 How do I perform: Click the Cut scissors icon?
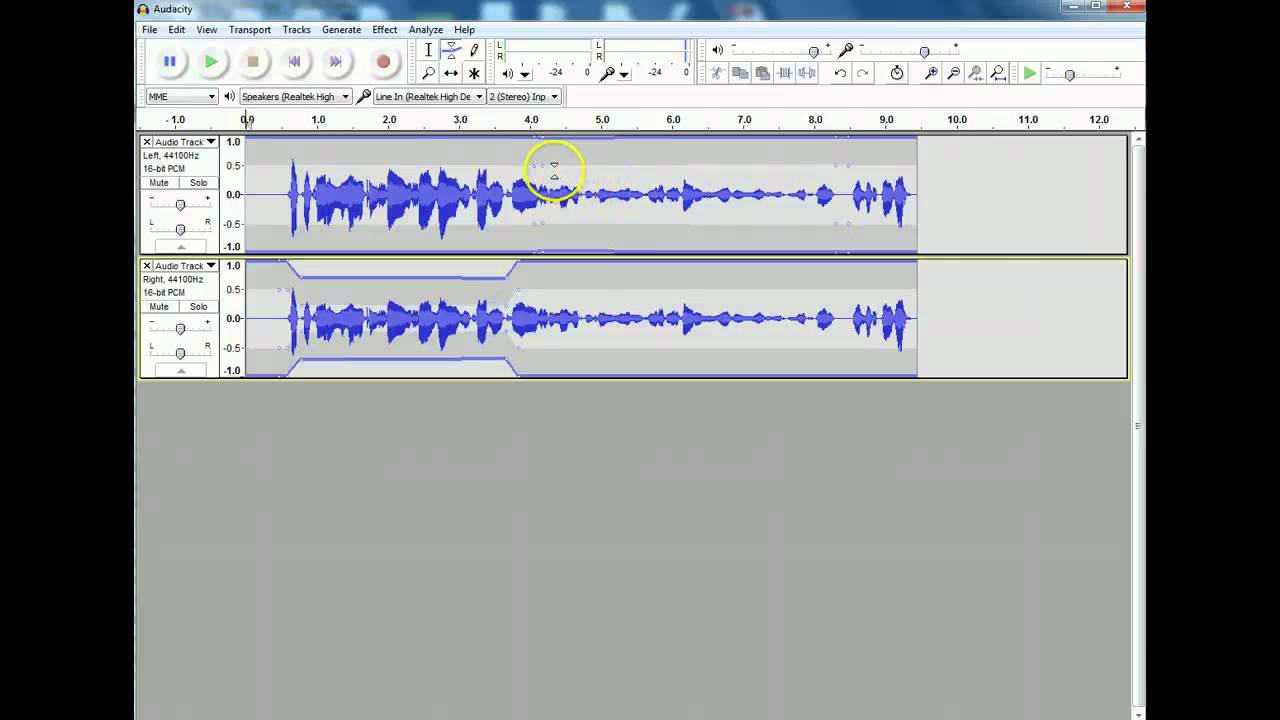click(717, 73)
